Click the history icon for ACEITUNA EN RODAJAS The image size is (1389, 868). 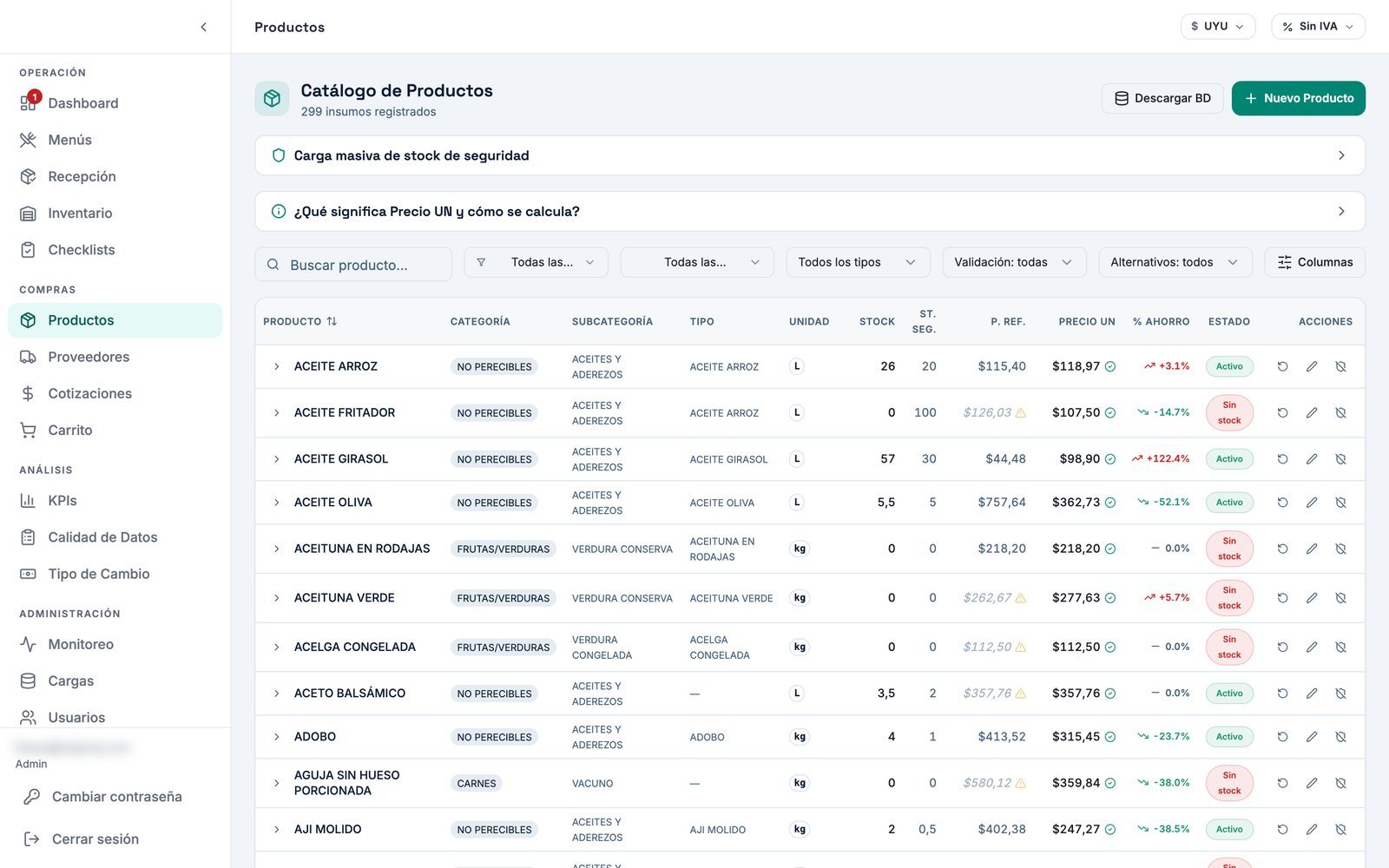[1282, 549]
